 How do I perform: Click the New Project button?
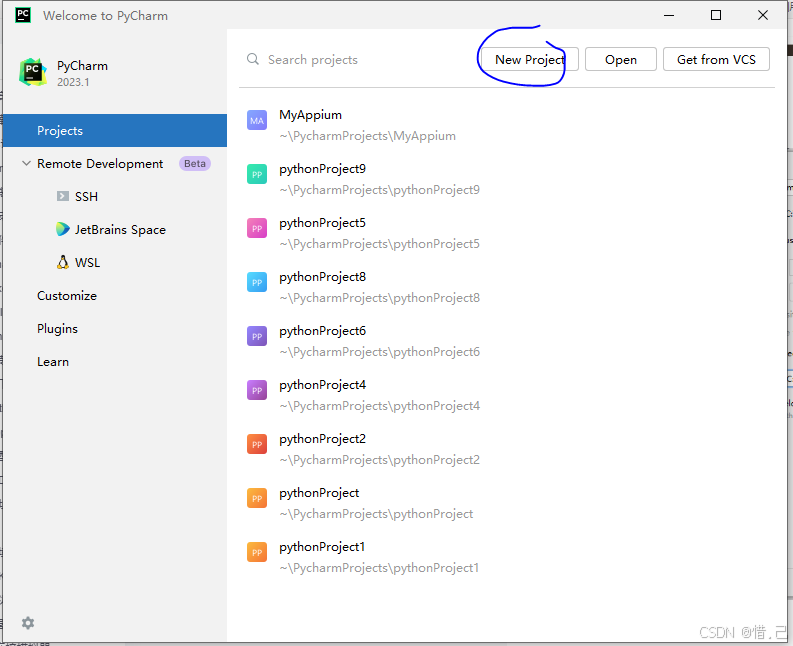pos(530,59)
